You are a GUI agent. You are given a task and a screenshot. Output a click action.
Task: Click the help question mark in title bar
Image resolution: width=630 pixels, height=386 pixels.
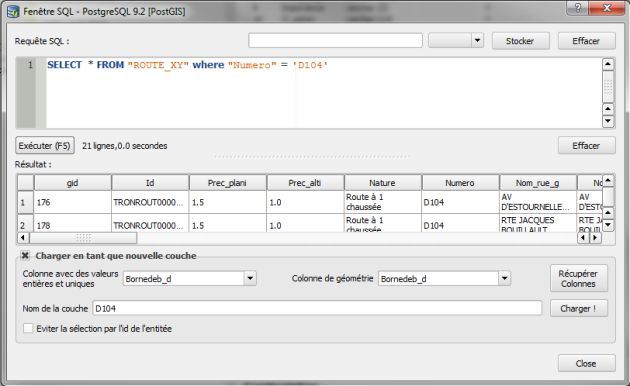point(578,8)
